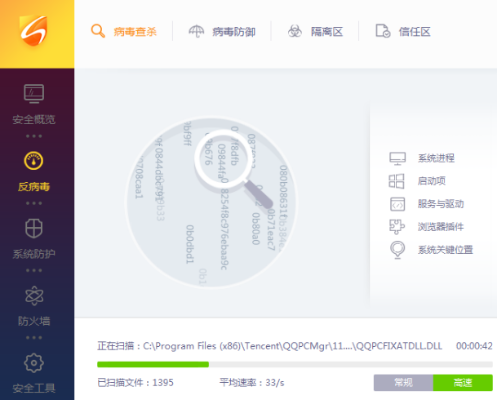Click the 服务与驱动 scan item label
The height and width of the screenshot is (400, 497).
pyautogui.click(x=441, y=204)
